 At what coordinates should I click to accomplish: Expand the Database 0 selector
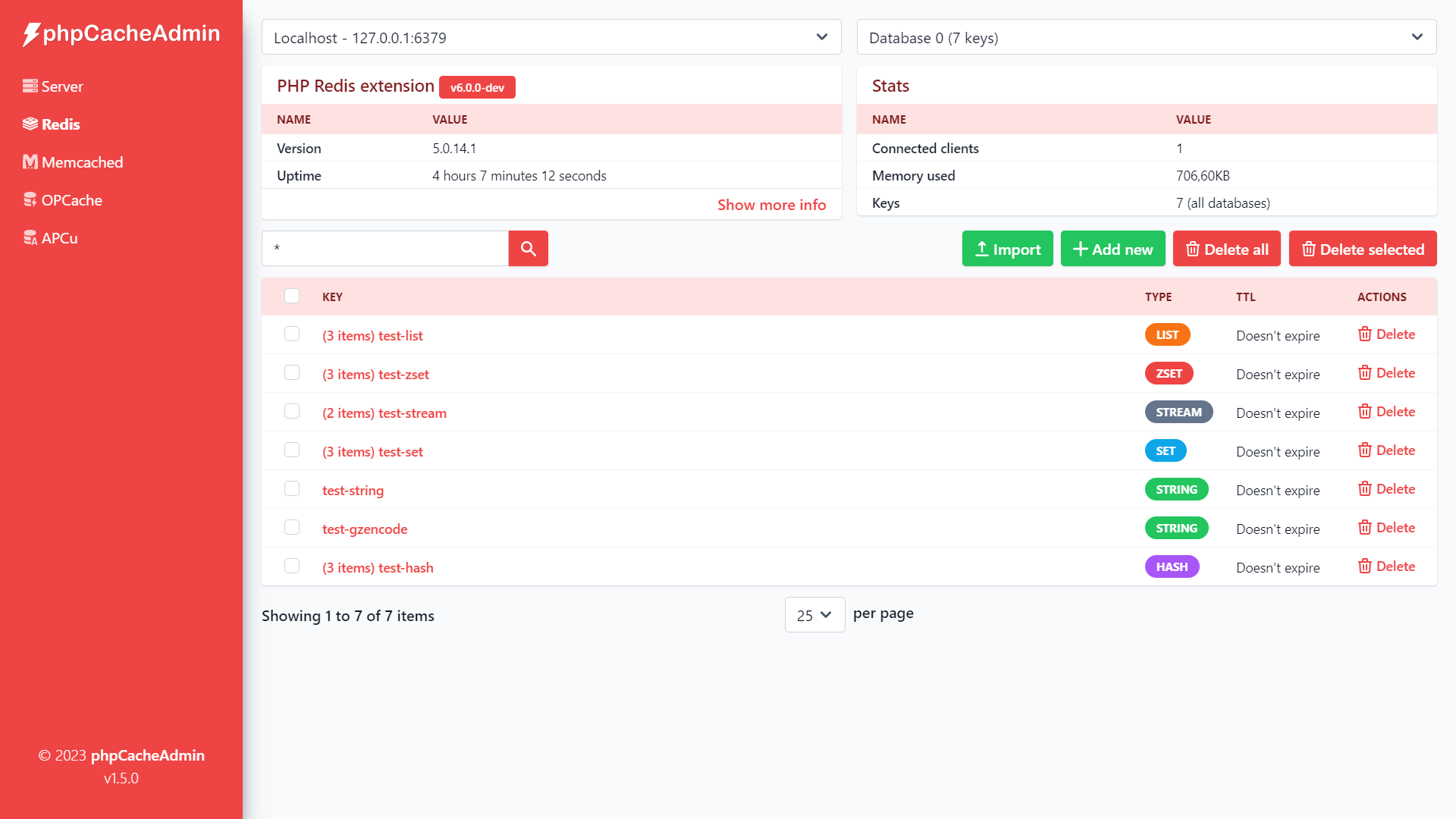click(1146, 37)
